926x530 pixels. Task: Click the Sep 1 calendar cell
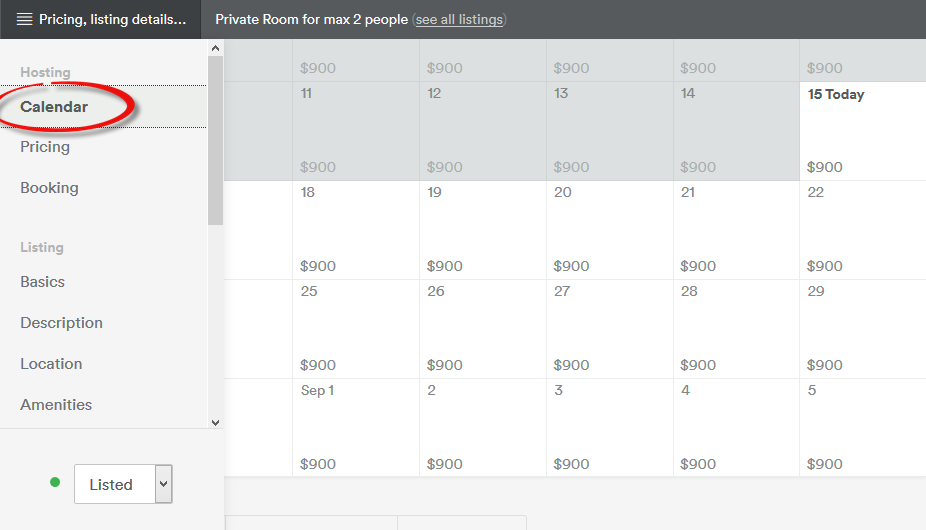[355, 427]
